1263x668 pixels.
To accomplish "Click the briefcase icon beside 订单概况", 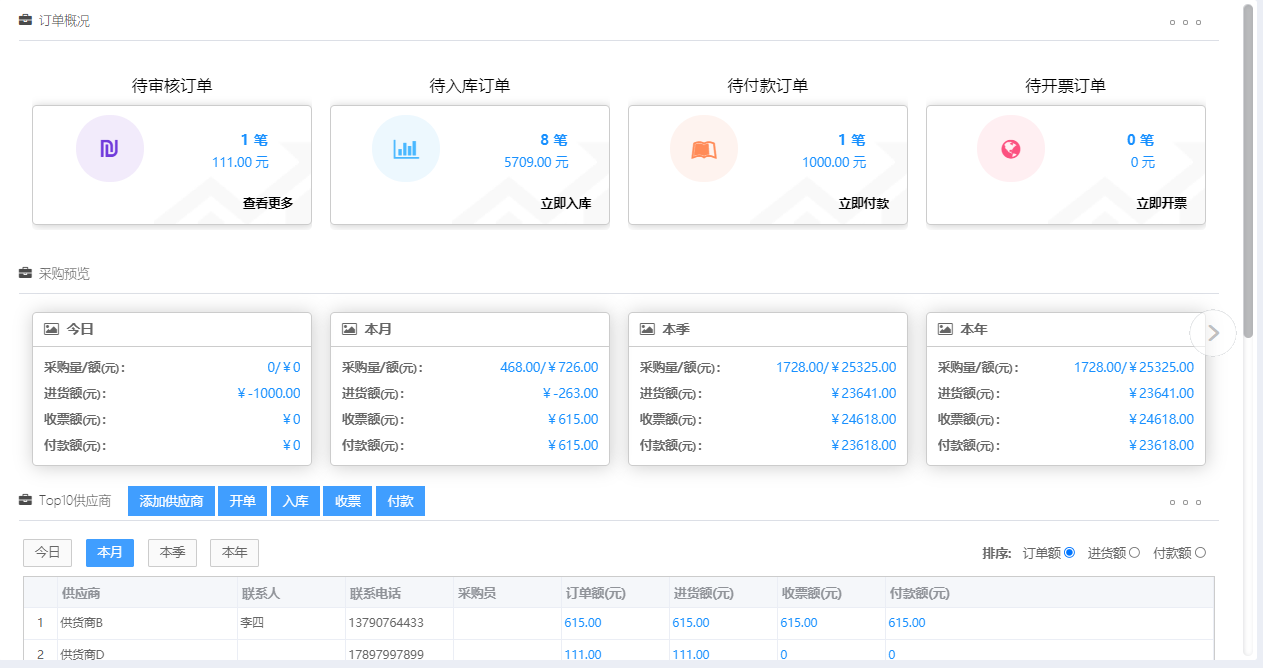I will (26, 20).
